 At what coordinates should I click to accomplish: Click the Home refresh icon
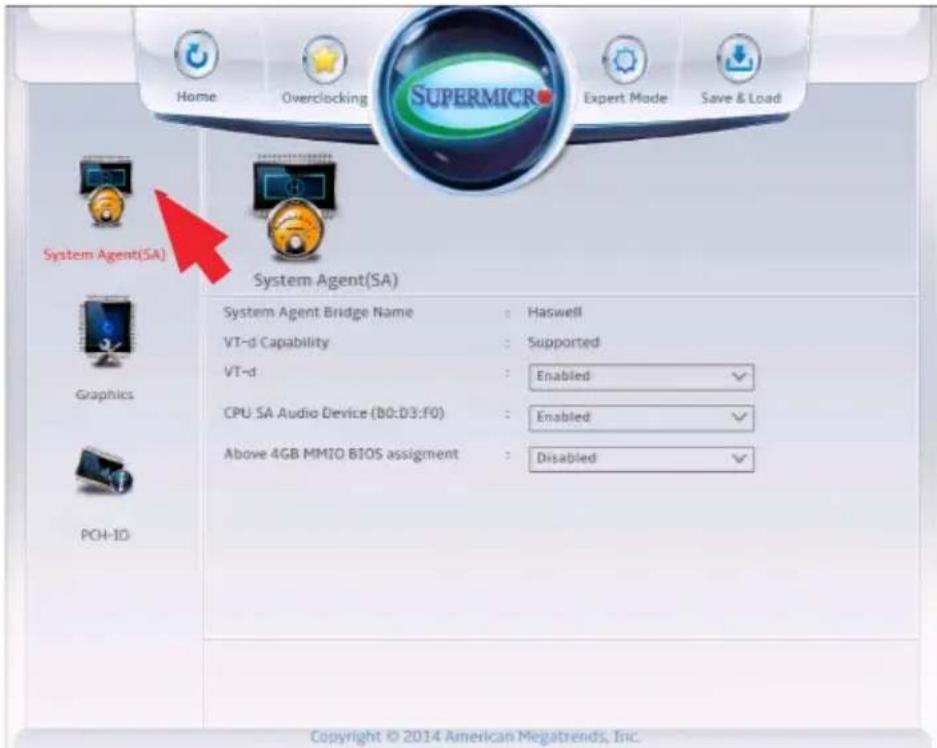point(197,56)
